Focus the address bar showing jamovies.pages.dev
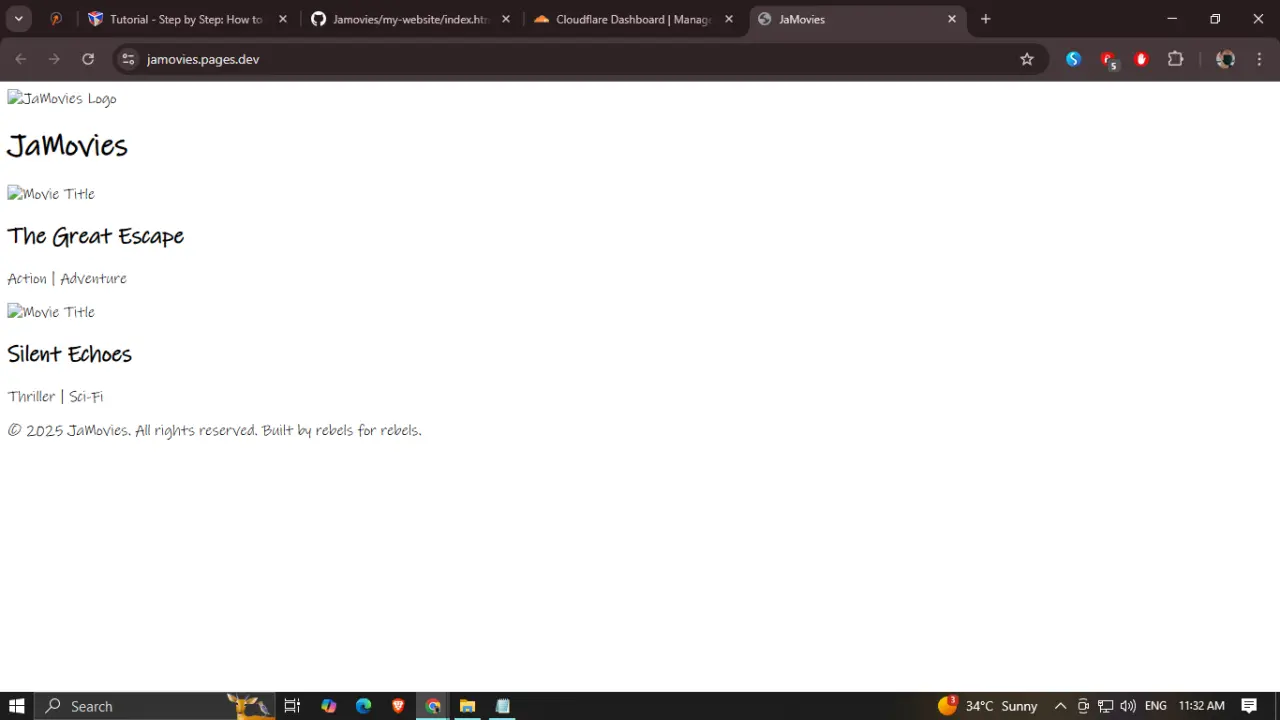 pos(580,59)
